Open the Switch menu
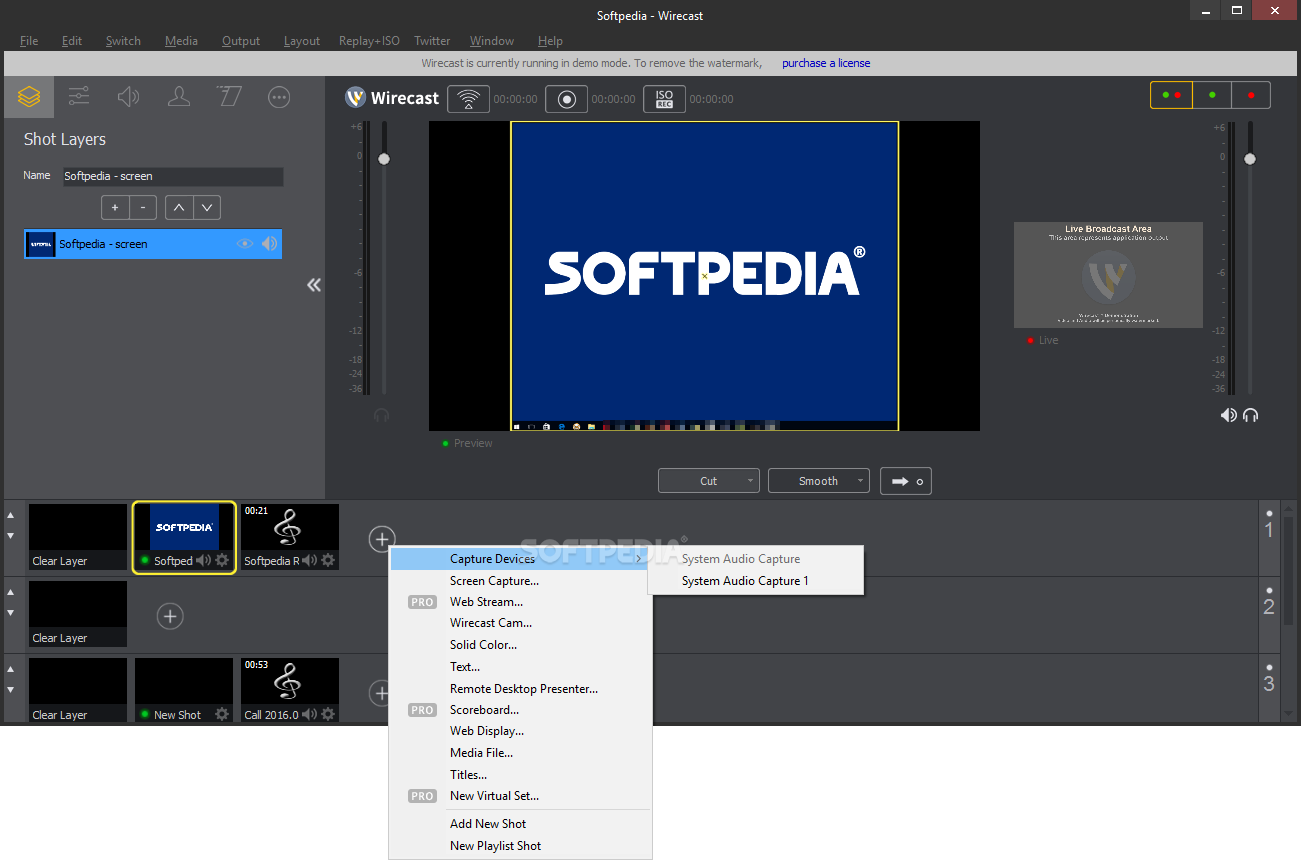 pyautogui.click(x=123, y=41)
